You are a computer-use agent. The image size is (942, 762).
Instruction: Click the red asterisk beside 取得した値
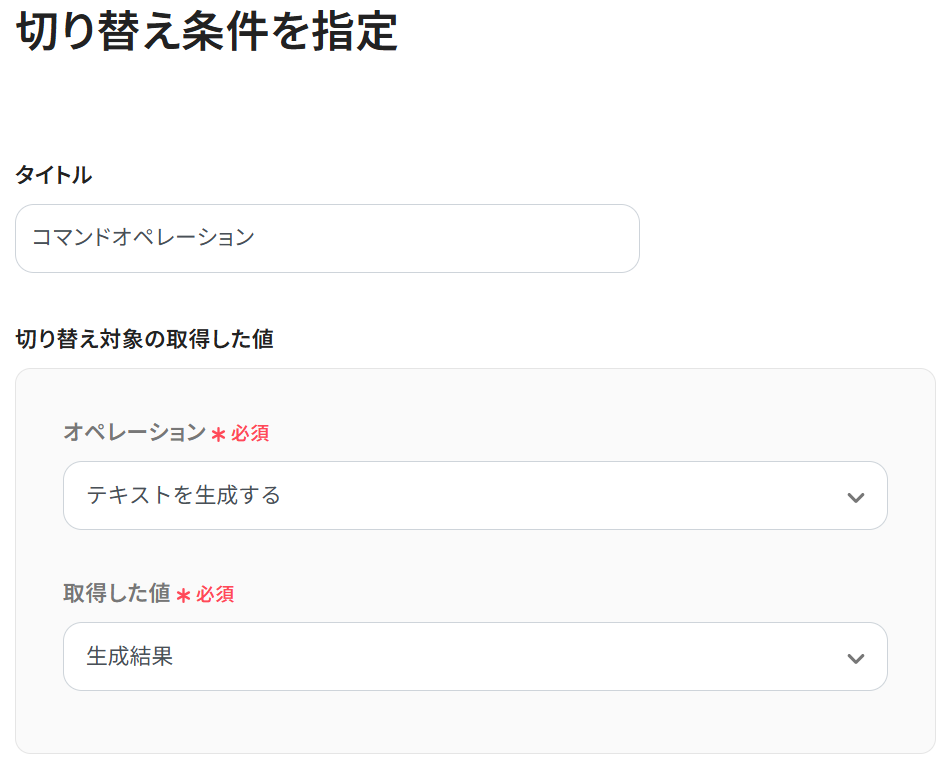tap(183, 595)
